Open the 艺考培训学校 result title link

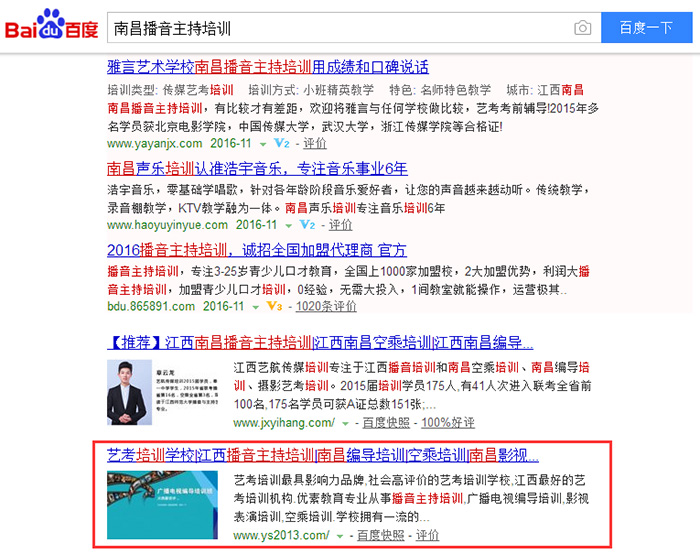[323, 455]
